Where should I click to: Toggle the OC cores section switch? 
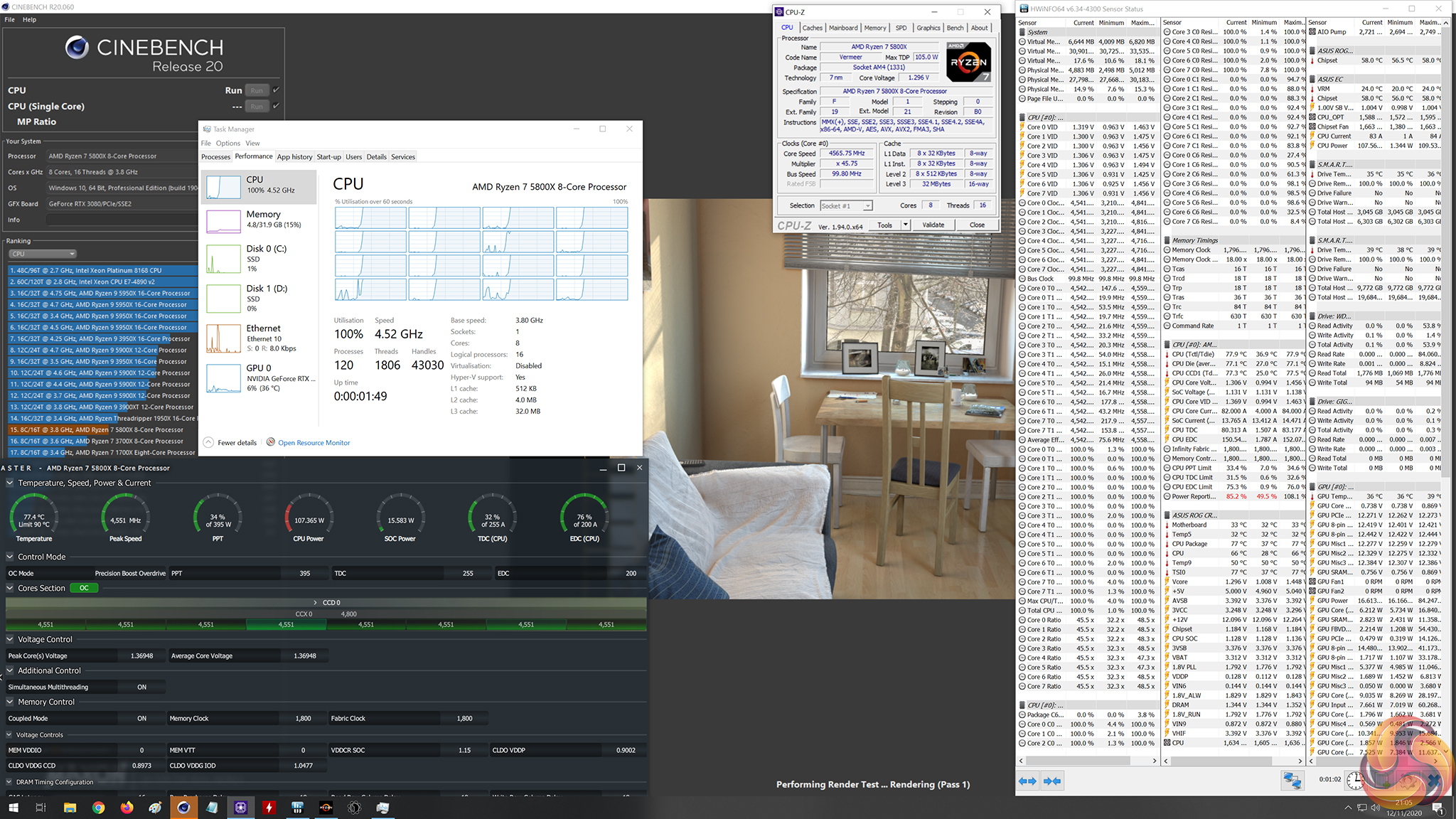[x=84, y=588]
